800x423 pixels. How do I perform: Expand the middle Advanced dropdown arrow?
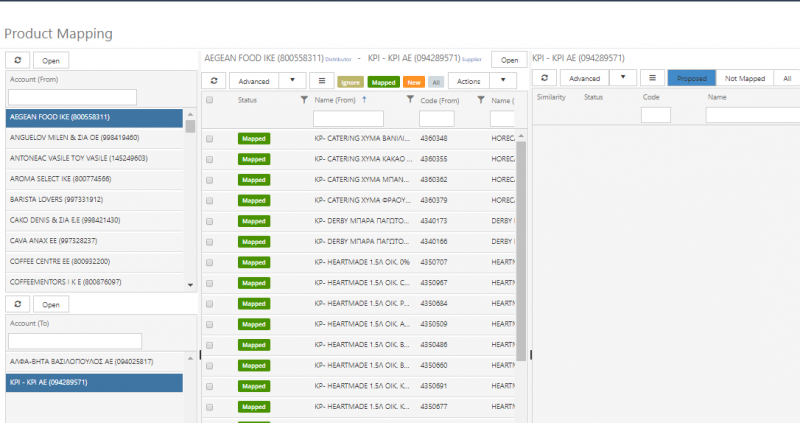click(x=292, y=81)
